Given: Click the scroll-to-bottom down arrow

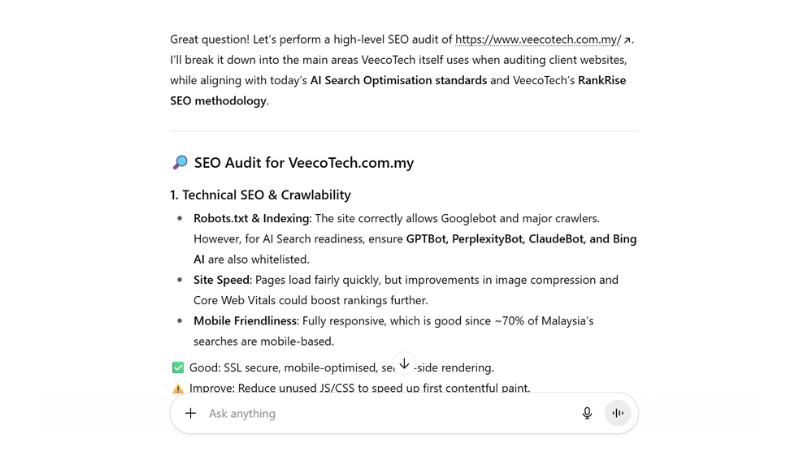Looking at the screenshot, I should click(404, 364).
